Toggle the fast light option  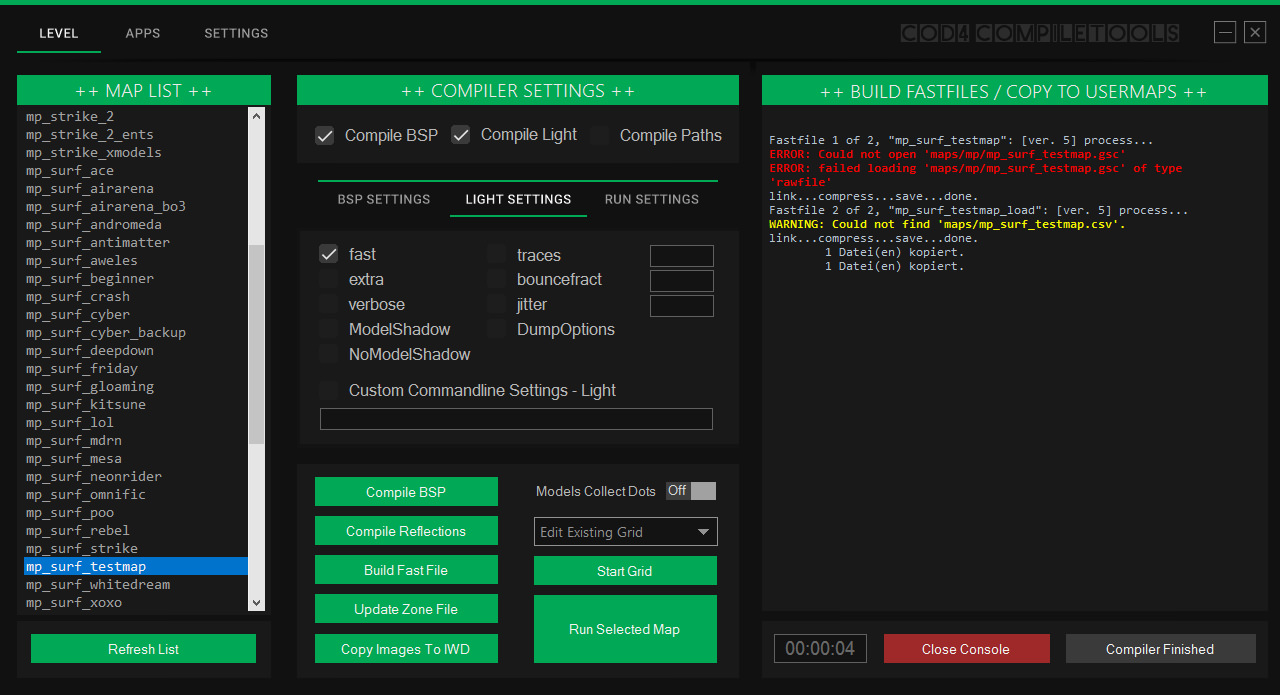329,254
